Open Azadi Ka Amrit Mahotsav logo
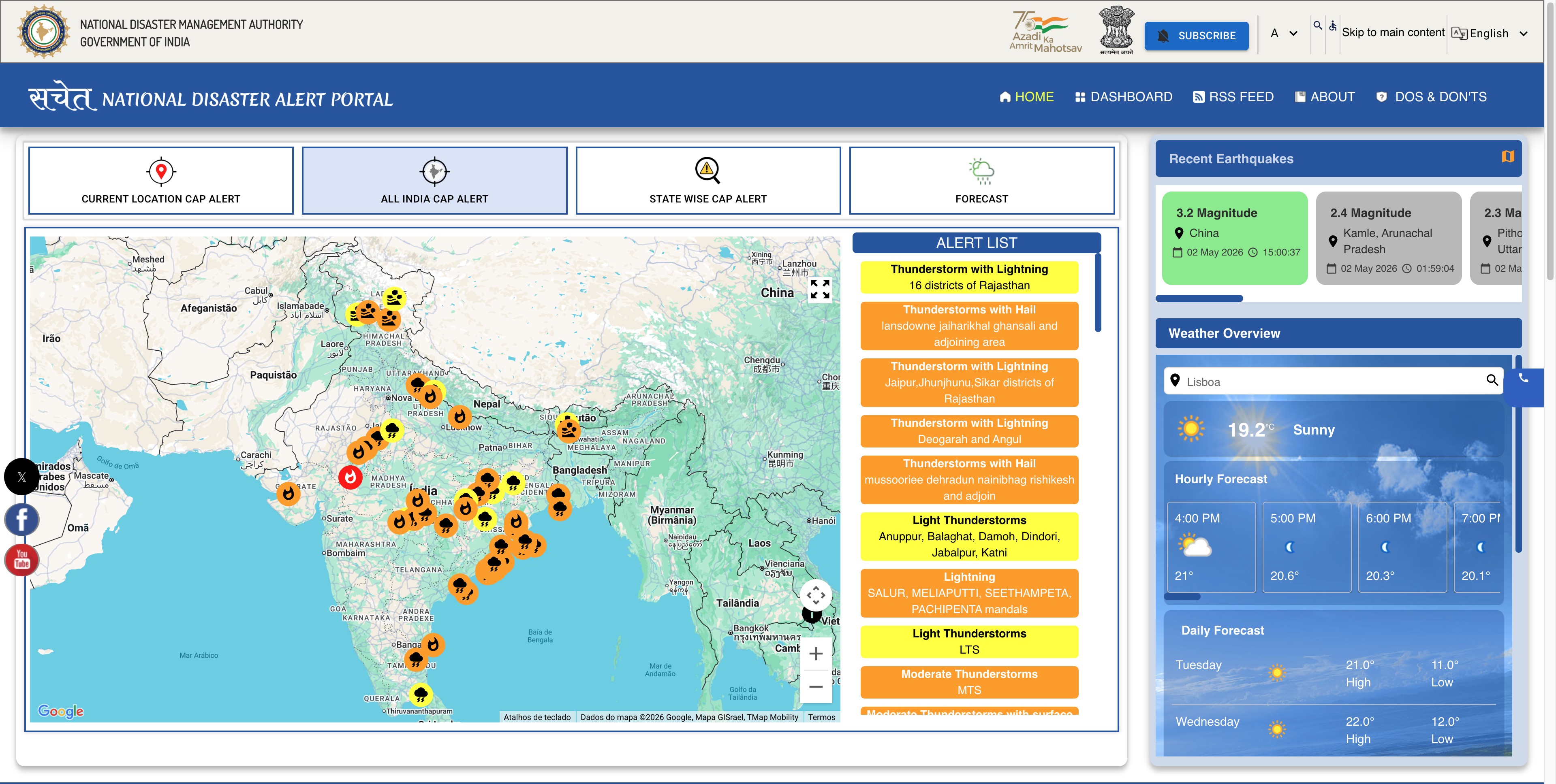The height and width of the screenshot is (784, 1556). (x=1045, y=31)
